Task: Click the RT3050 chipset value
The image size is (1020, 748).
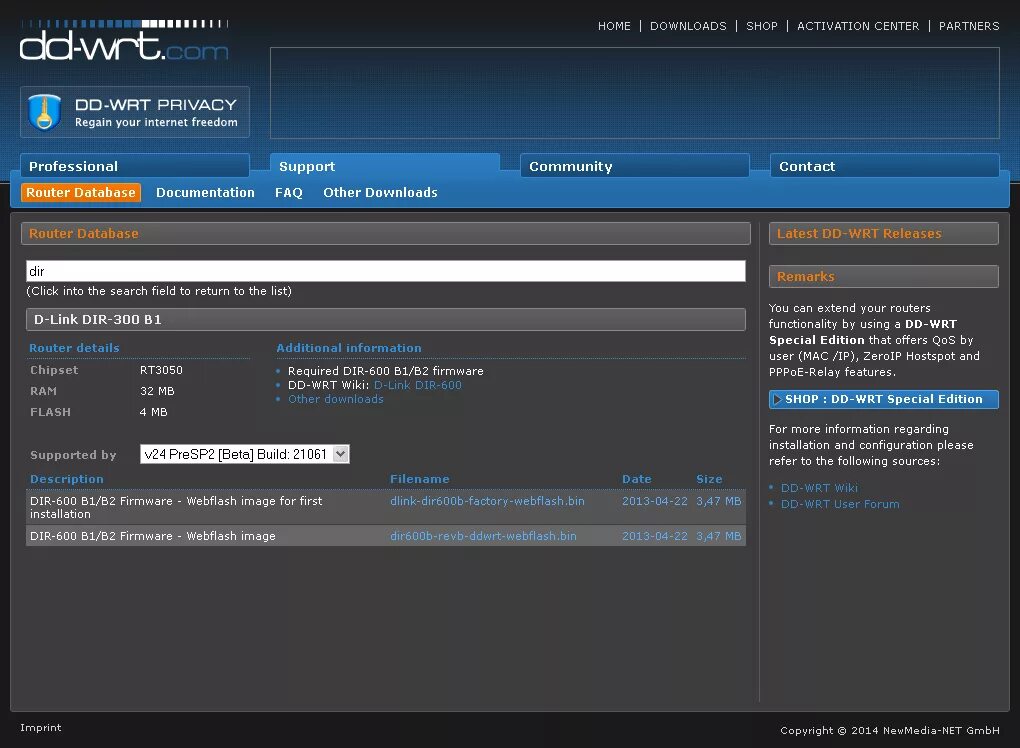Action: tap(161, 370)
